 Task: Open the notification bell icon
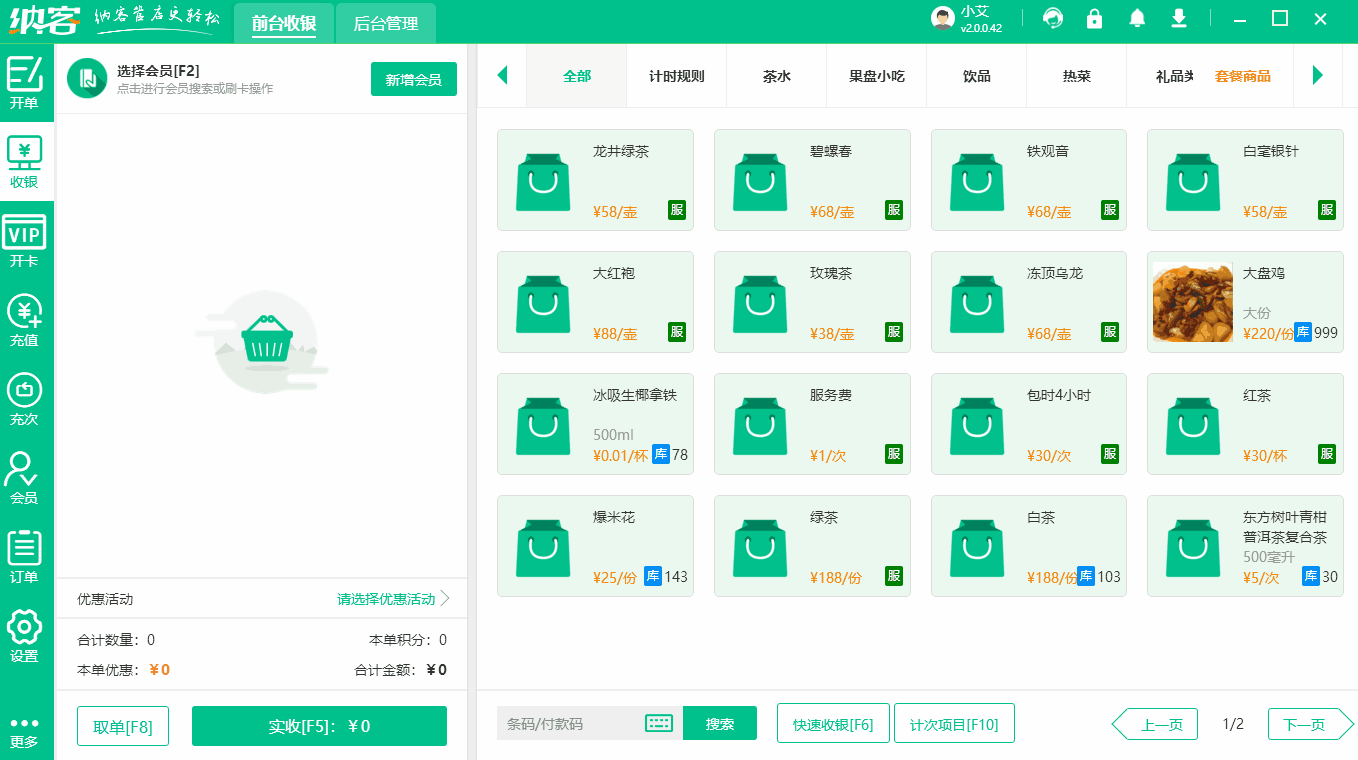point(1136,18)
